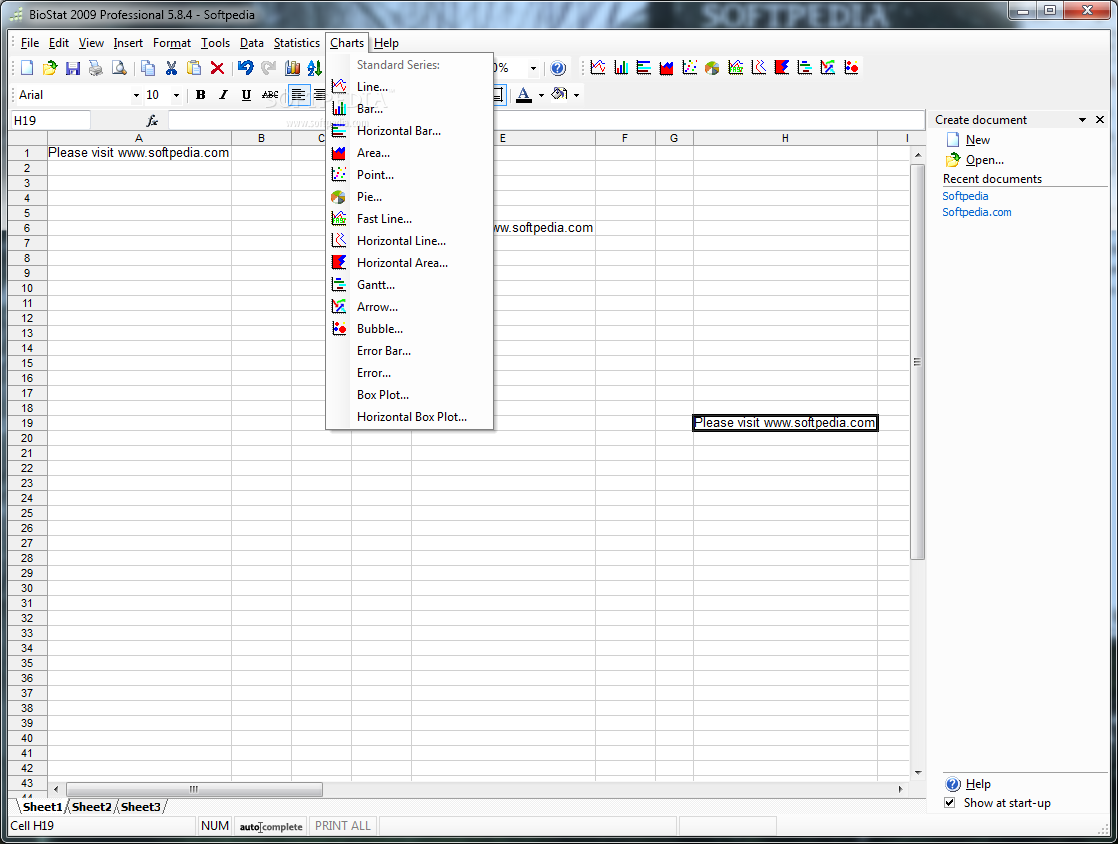Click the Bar chart icon in the toolbar

pyautogui.click(x=621, y=67)
